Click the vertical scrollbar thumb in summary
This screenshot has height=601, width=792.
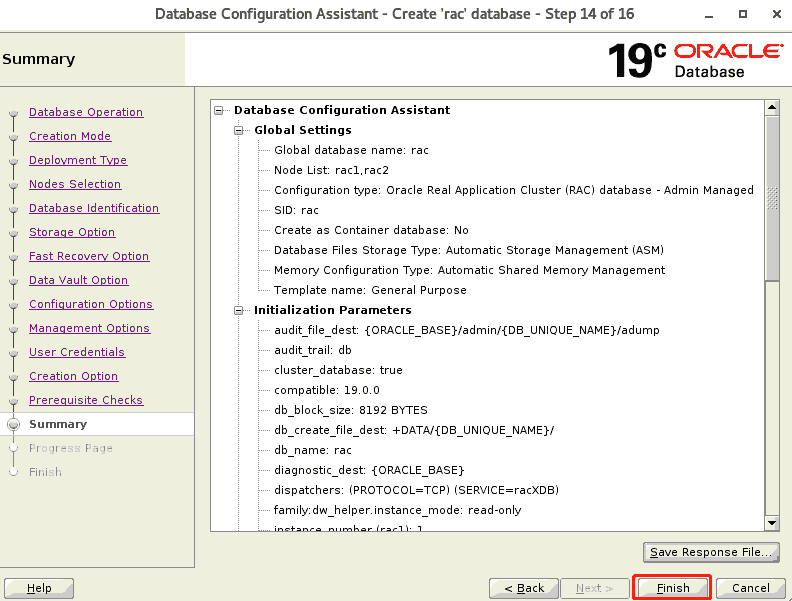coord(772,198)
